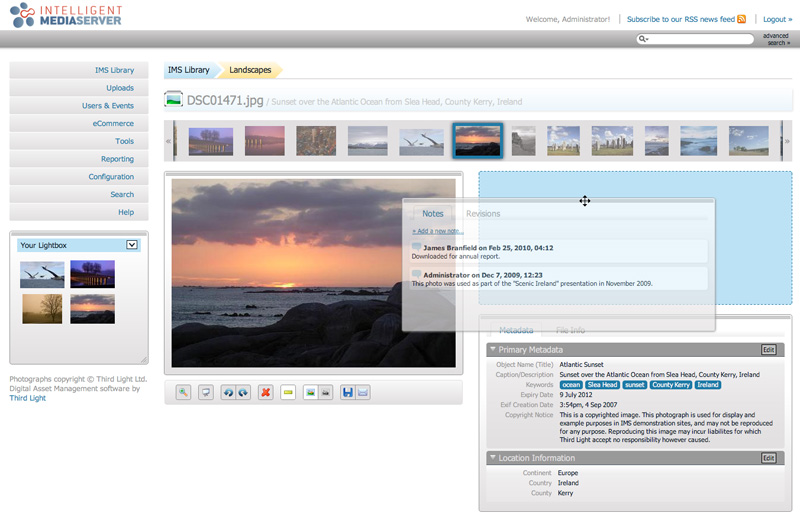Screen dimensions: 800x529
Task: Open IMS Library in sidebar menu
Action: tap(79, 70)
